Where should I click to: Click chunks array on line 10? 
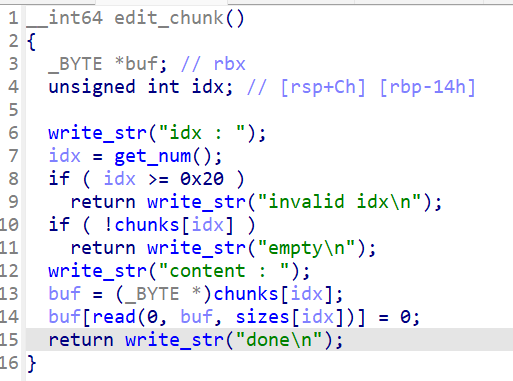pyautogui.click(x=147, y=225)
